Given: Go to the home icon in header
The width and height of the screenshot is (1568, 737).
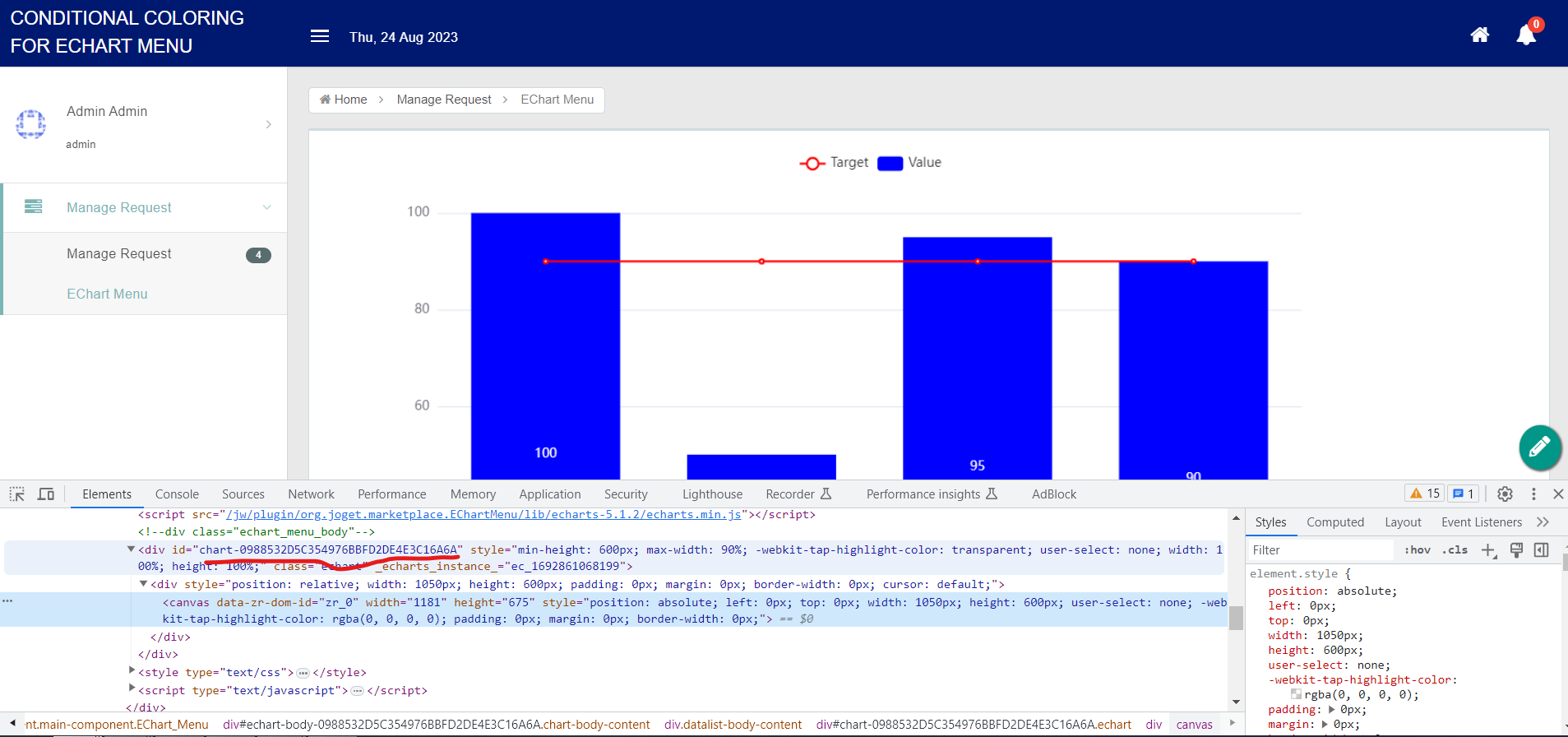Looking at the screenshot, I should 1479,35.
